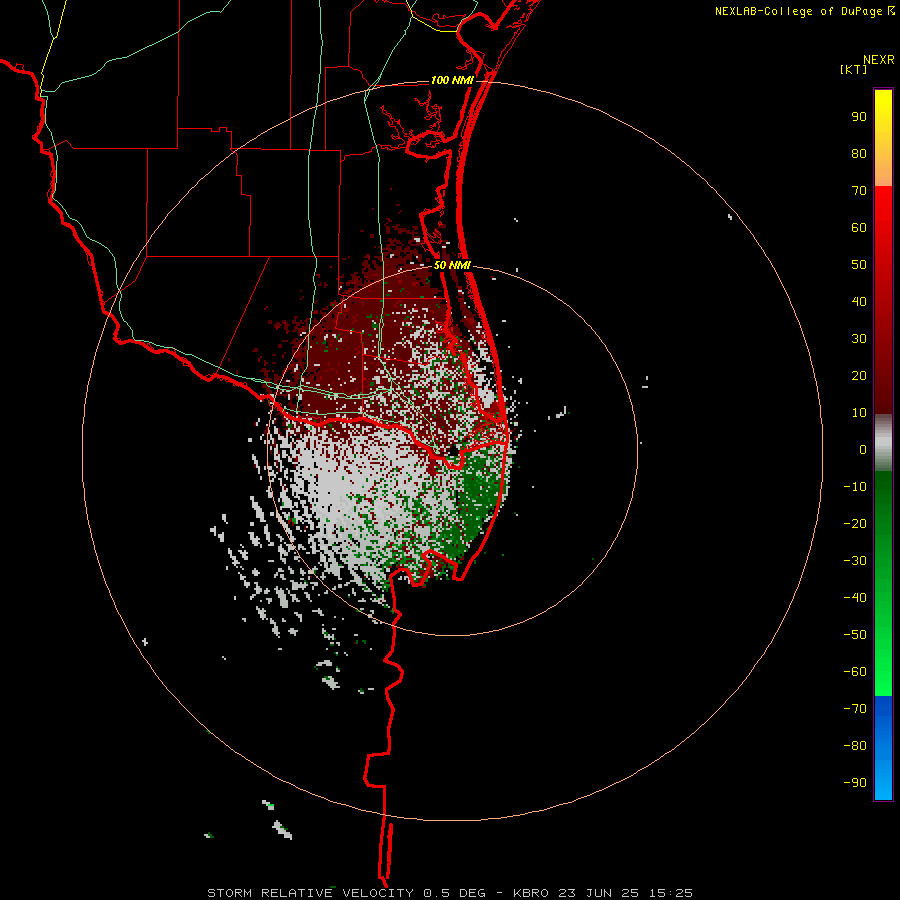Screen dimensions: 900x900
Task: Click the -60 value on velocity scale
Action: (855, 672)
